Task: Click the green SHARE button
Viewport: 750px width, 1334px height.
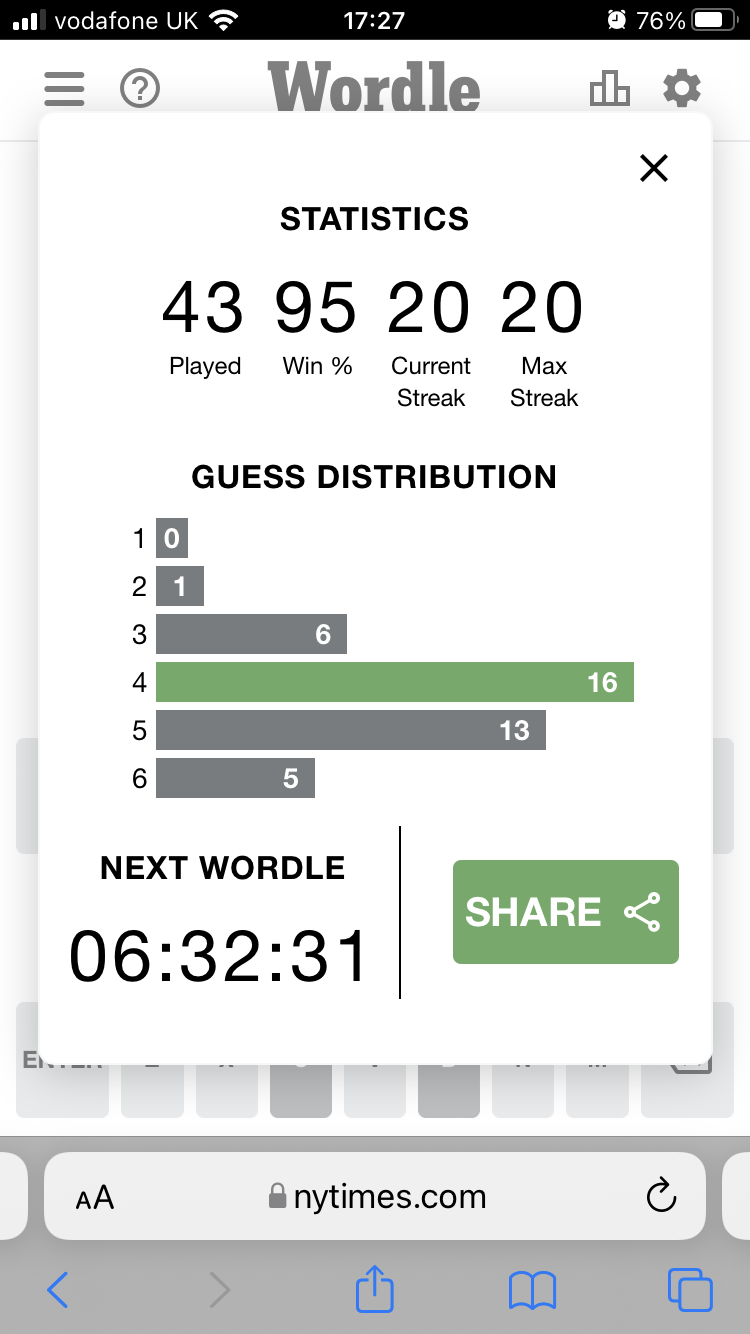Action: click(x=565, y=912)
